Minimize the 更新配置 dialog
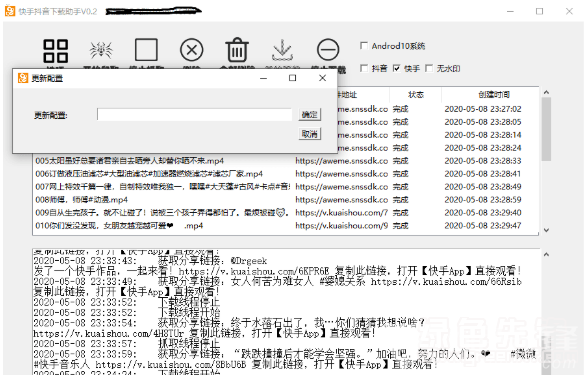Screen dimensions: 587x377 coord(264,78)
